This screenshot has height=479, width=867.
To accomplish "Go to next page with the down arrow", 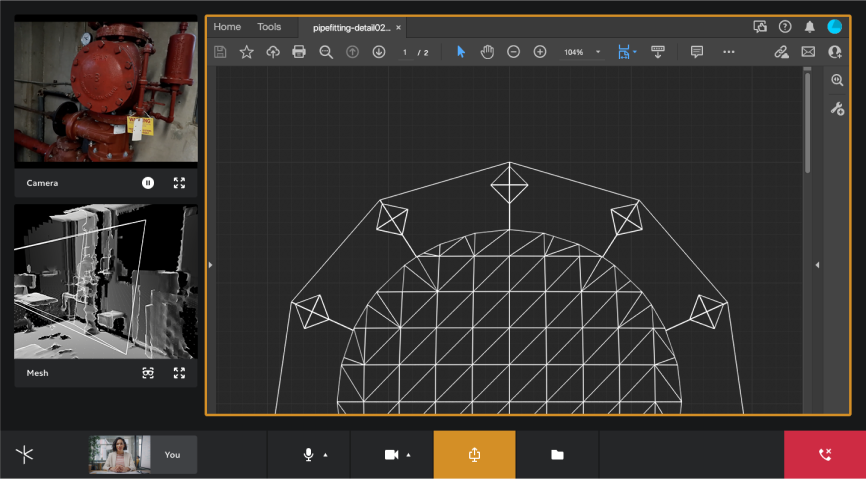I will pos(379,52).
